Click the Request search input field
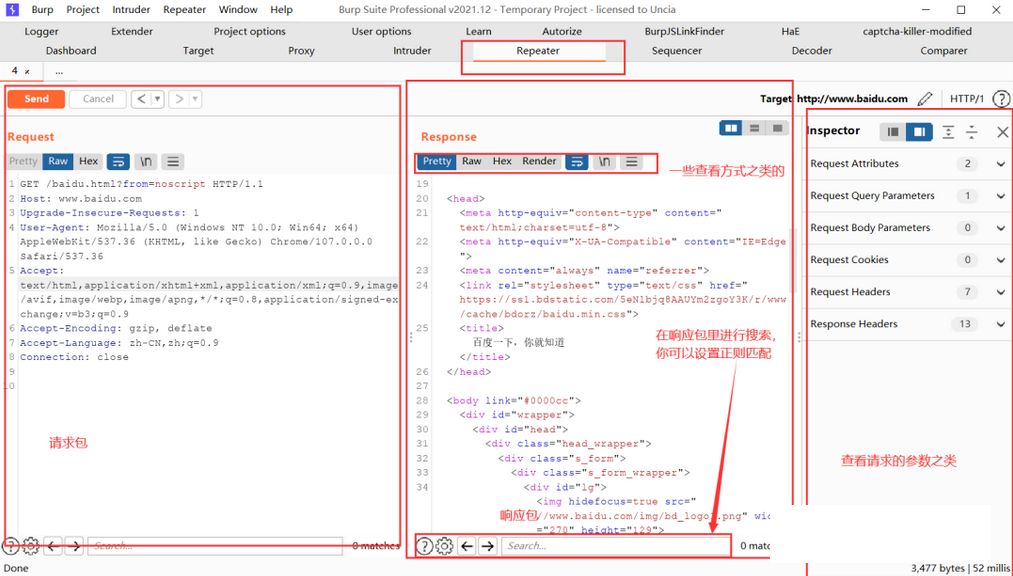The height and width of the screenshot is (576, 1013). [x=215, y=546]
